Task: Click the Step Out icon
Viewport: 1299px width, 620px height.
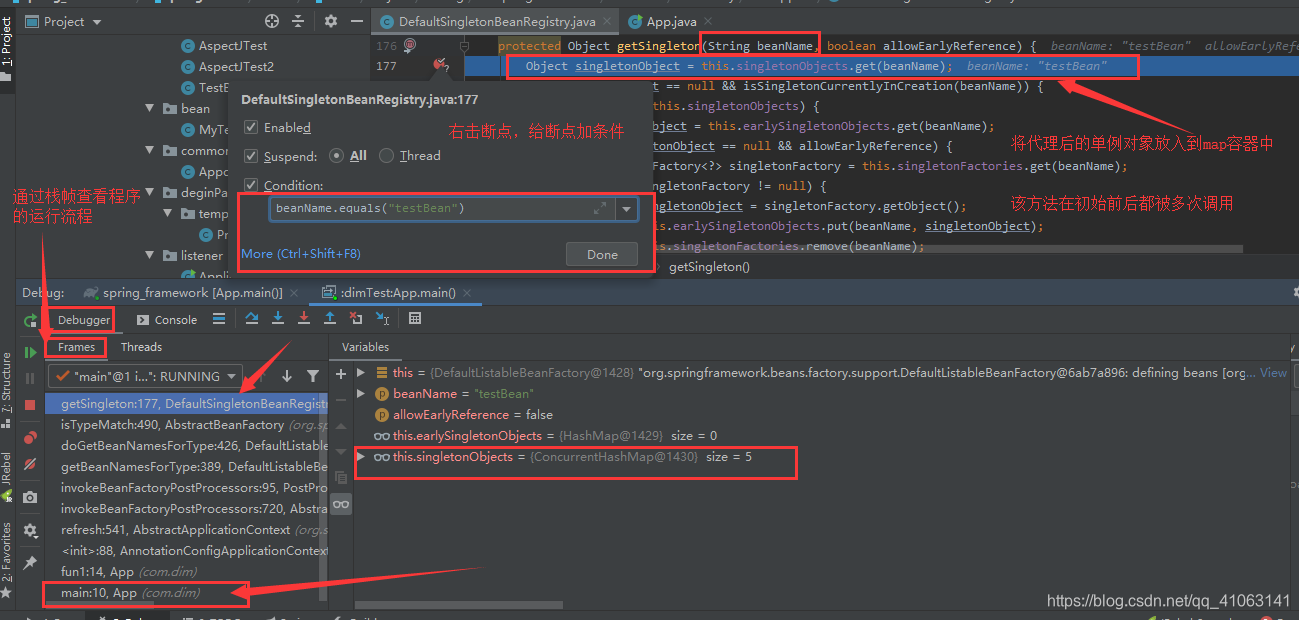Action: (330, 319)
